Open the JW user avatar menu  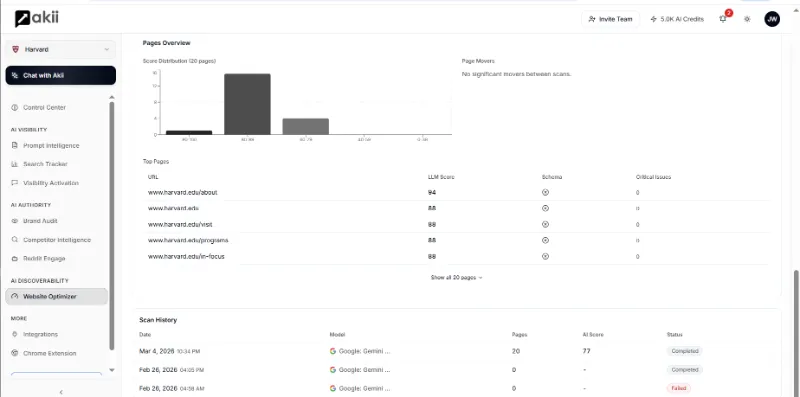(x=772, y=19)
